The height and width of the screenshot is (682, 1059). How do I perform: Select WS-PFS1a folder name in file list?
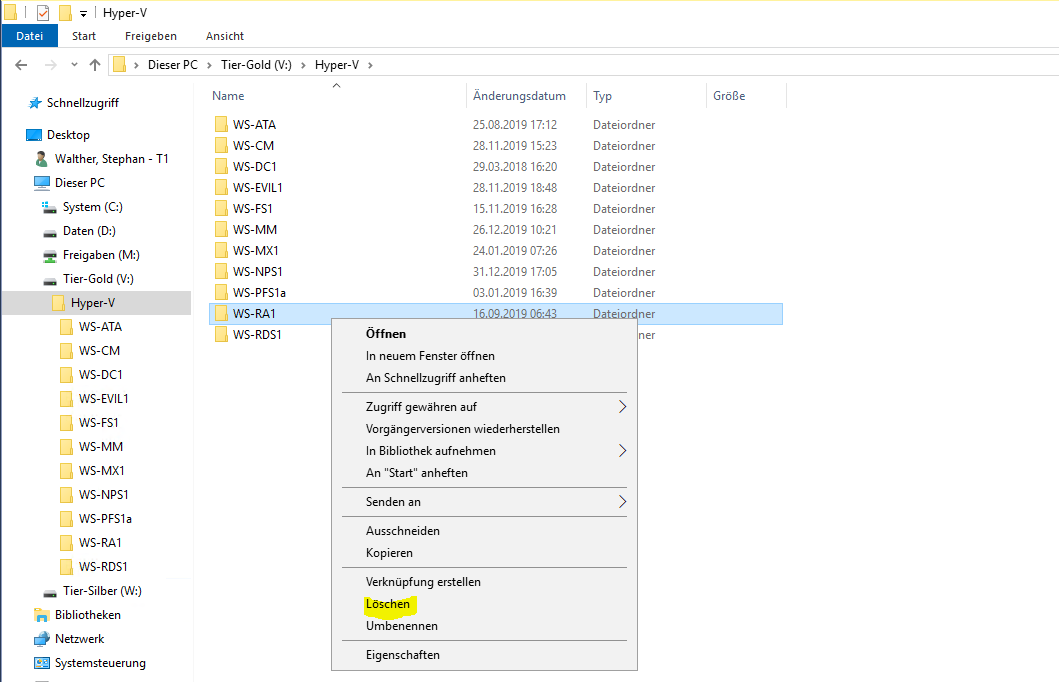pyautogui.click(x=259, y=292)
